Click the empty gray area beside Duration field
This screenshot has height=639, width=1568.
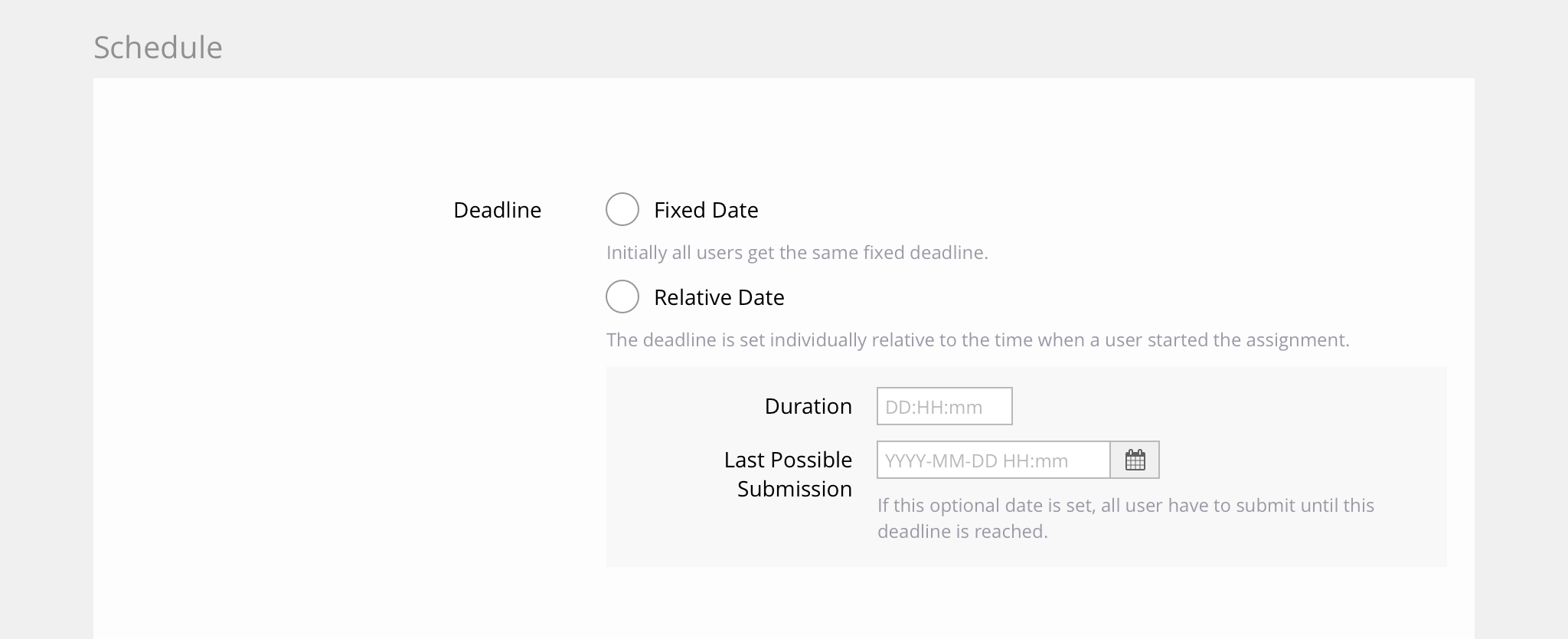1225,407
